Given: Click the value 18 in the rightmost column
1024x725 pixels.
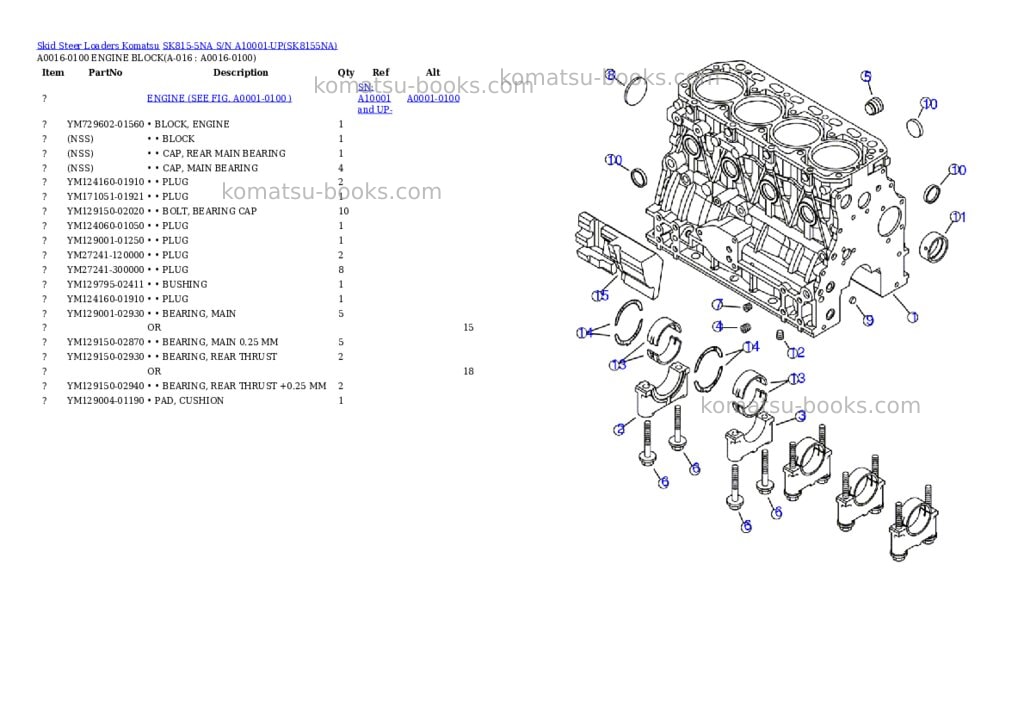Looking at the screenshot, I should [468, 371].
